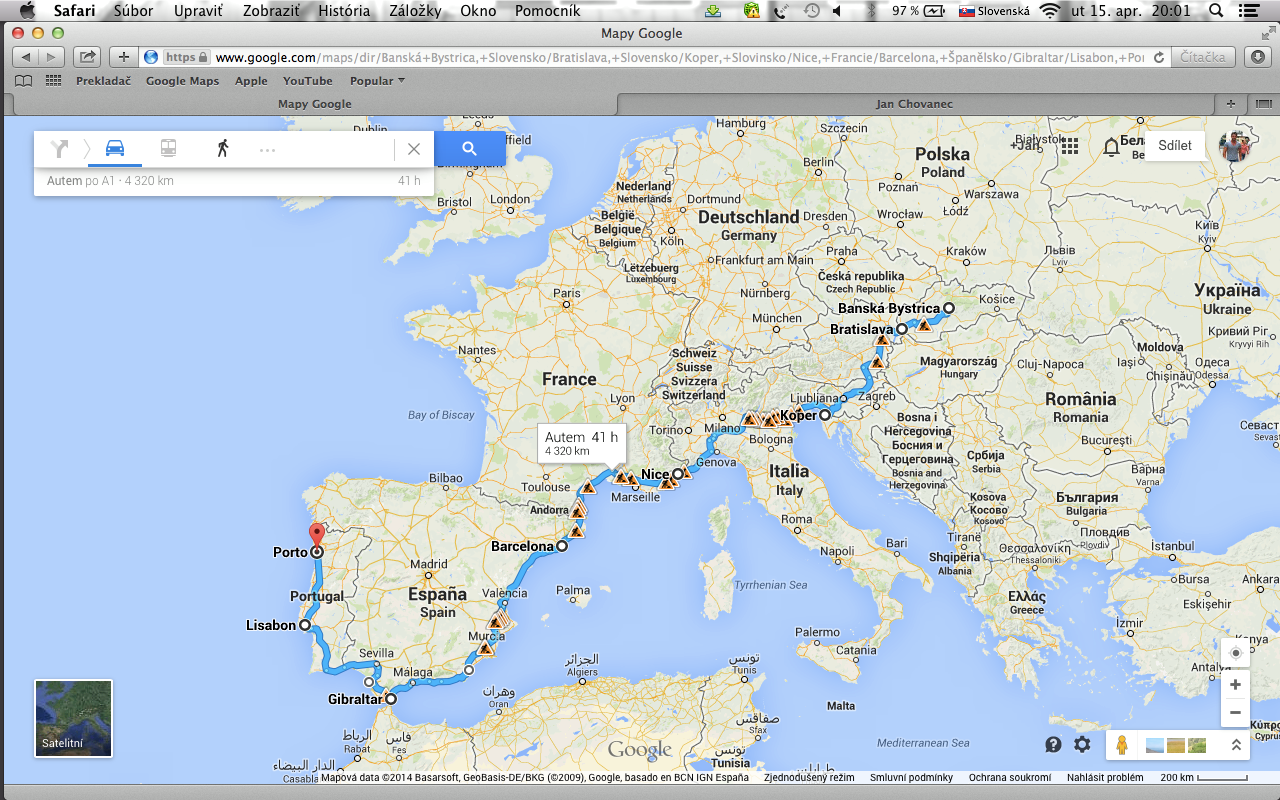The height and width of the screenshot is (800, 1280).
Task: Close the directions panel with the X
Action: click(x=414, y=149)
